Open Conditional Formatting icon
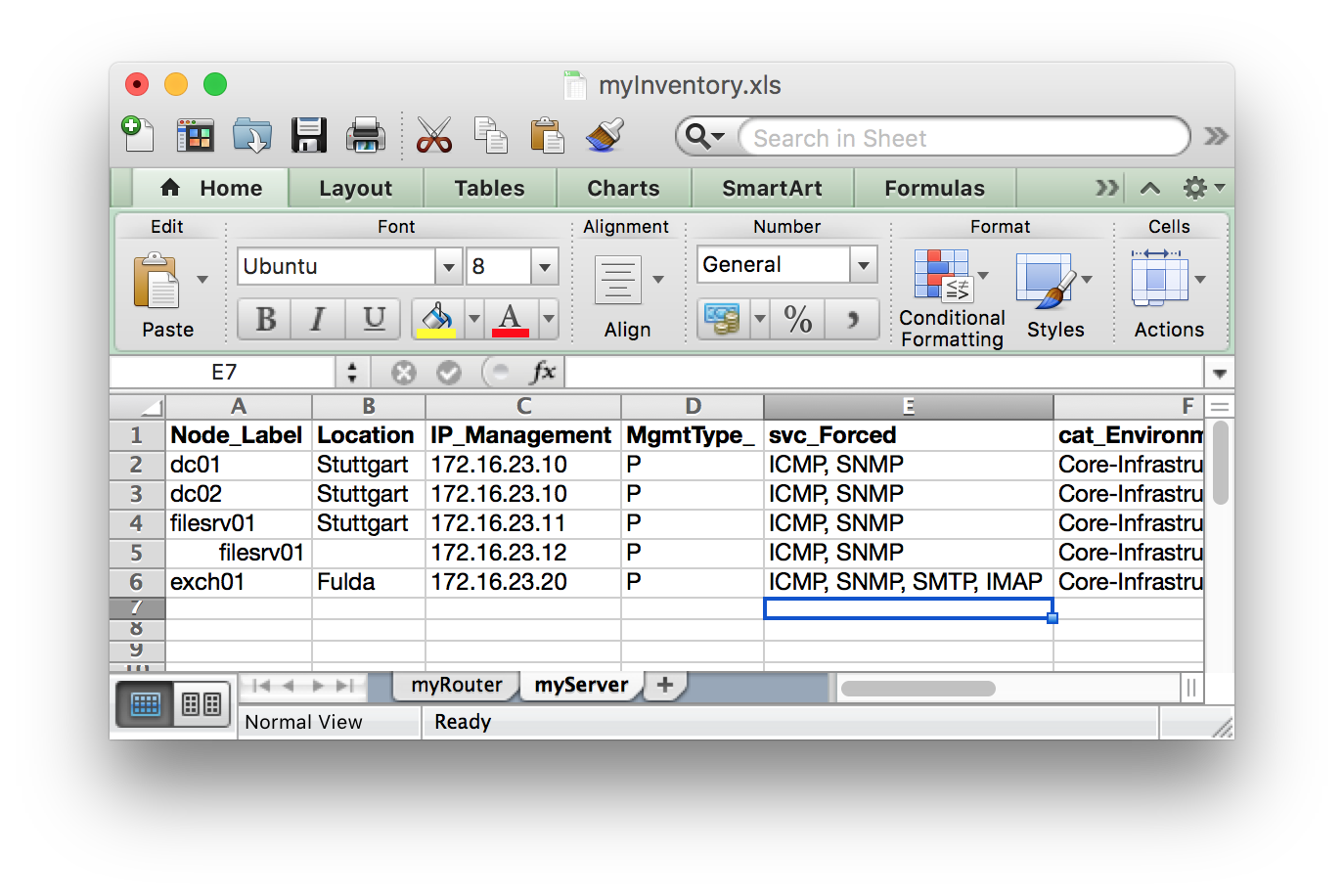1344x896 pixels. point(942,275)
